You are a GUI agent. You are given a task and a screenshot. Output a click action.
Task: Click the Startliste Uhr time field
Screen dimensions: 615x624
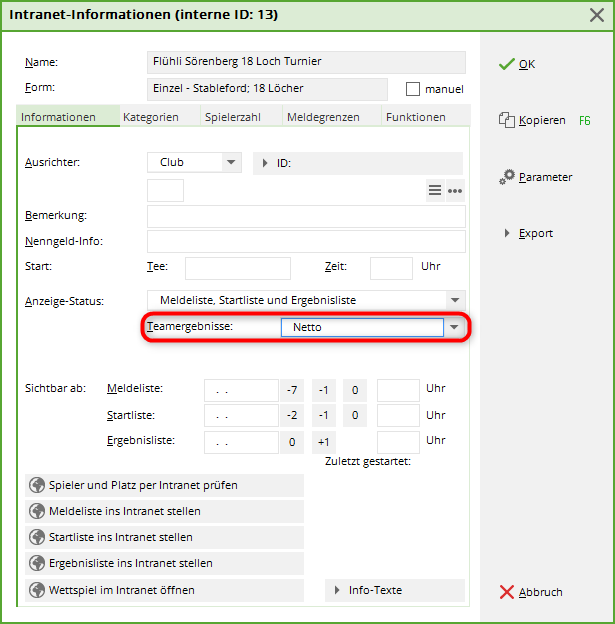[x=398, y=415]
